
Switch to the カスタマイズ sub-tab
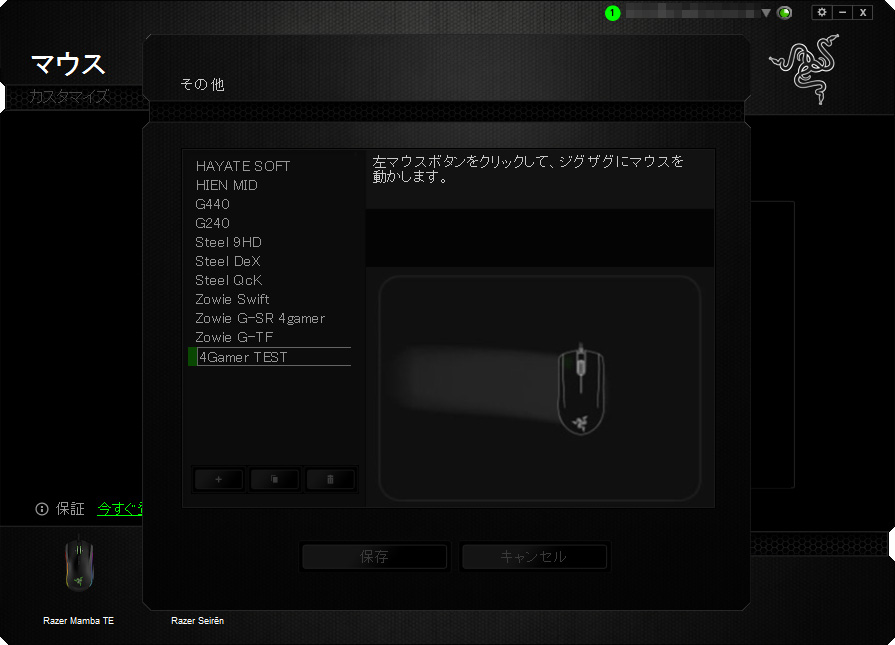pos(70,97)
